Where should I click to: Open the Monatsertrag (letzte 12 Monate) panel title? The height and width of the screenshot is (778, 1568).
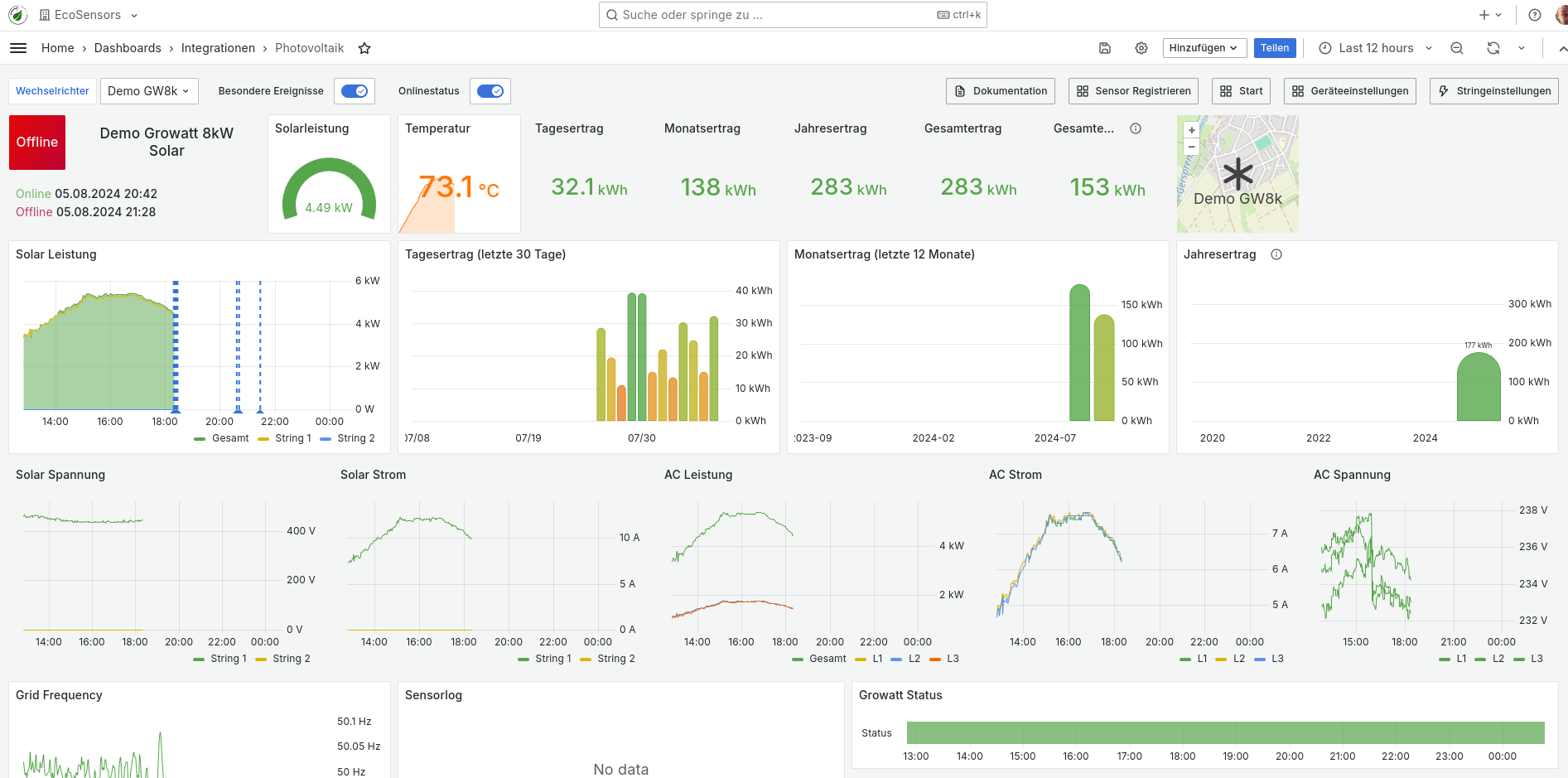click(x=885, y=254)
